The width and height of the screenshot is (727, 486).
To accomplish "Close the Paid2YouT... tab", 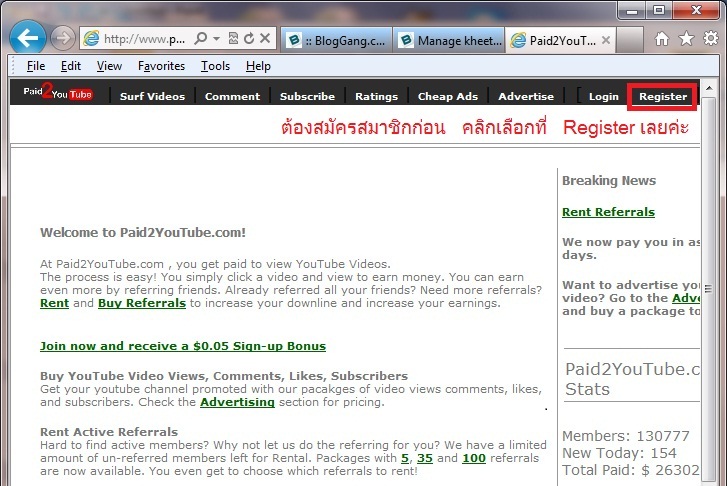I will [x=606, y=40].
